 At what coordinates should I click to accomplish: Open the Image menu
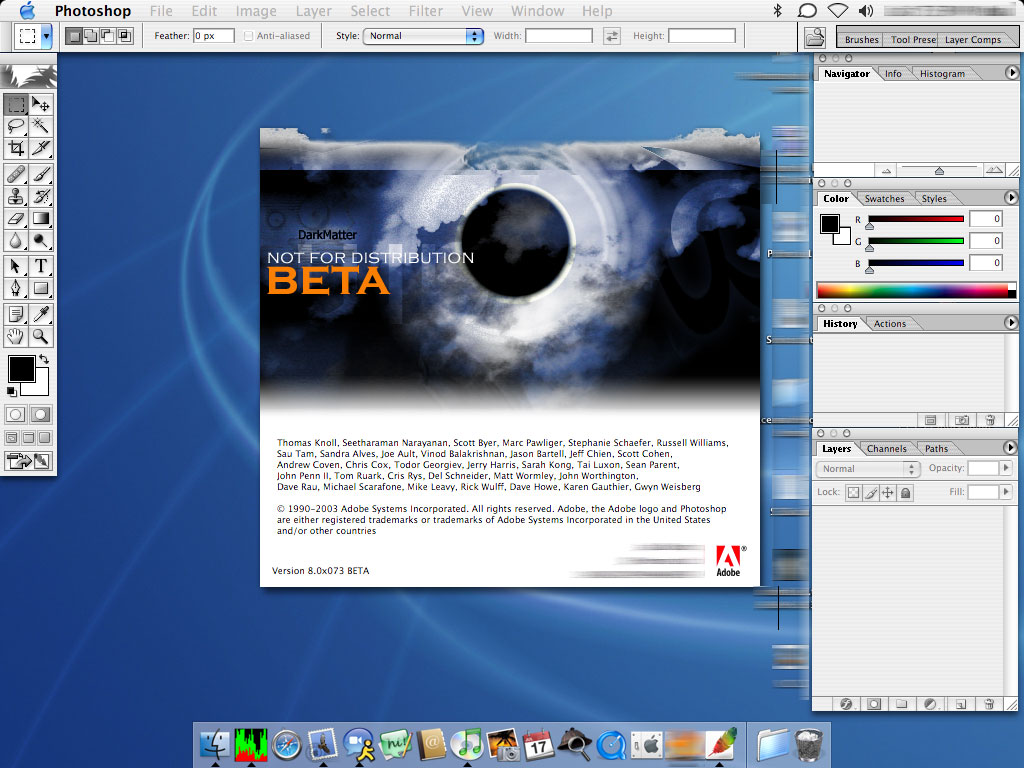(256, 11)
